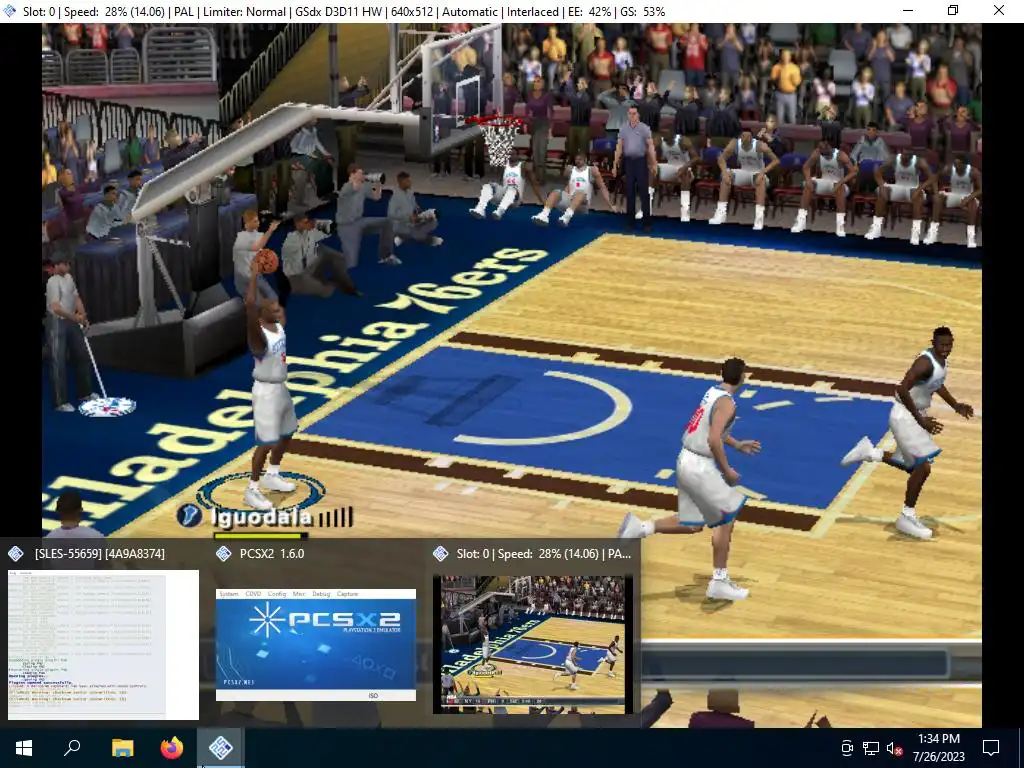Click the Slot: 0 Speed preview title

543,554
